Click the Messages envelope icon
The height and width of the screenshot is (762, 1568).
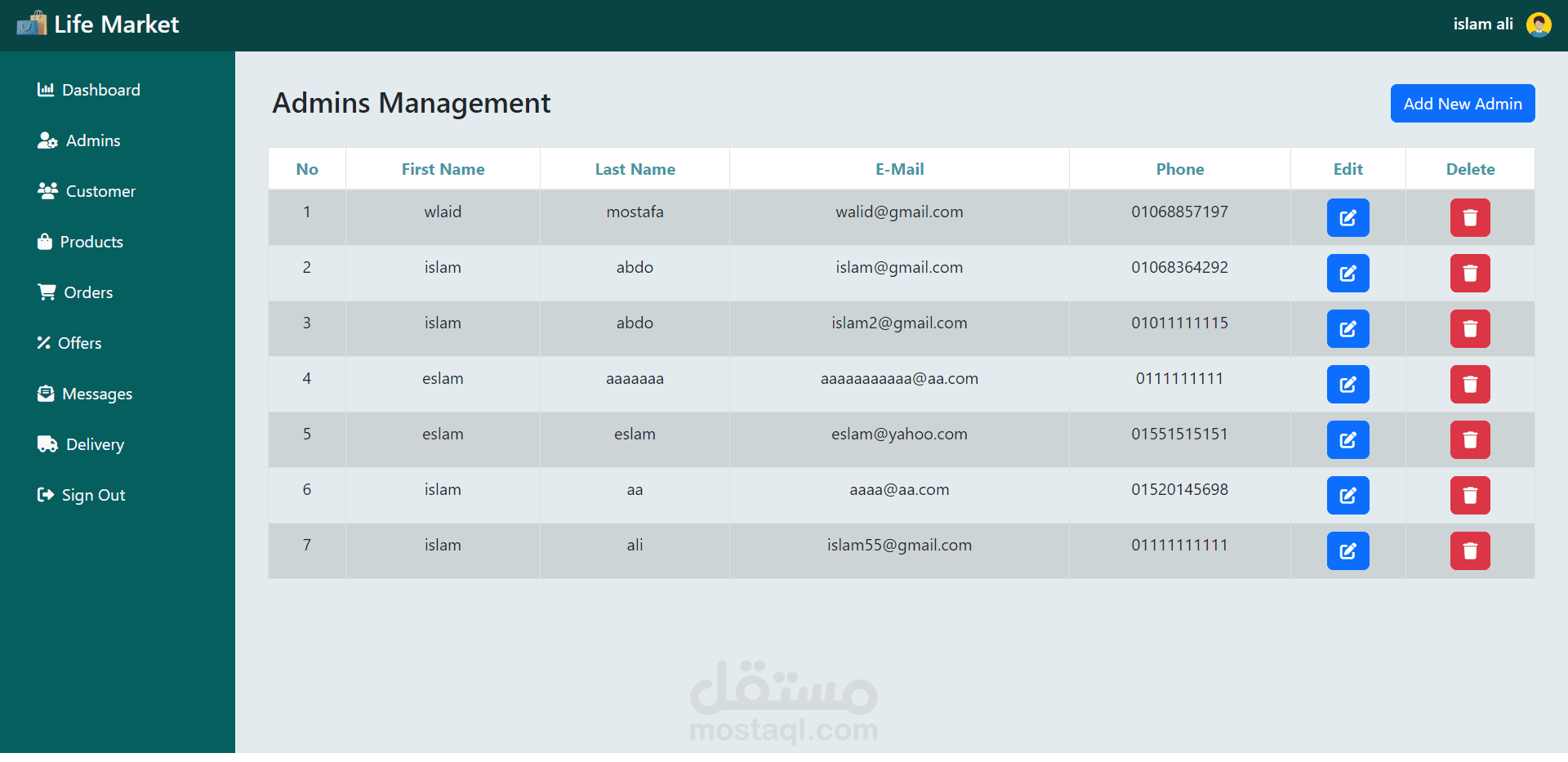[46, 394]
